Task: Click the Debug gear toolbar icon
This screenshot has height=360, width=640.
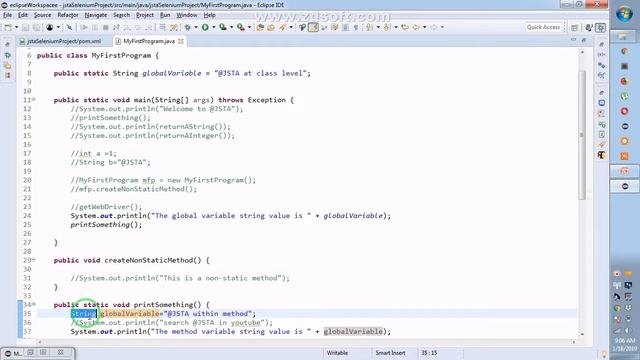Action: (x=187, y=27)
